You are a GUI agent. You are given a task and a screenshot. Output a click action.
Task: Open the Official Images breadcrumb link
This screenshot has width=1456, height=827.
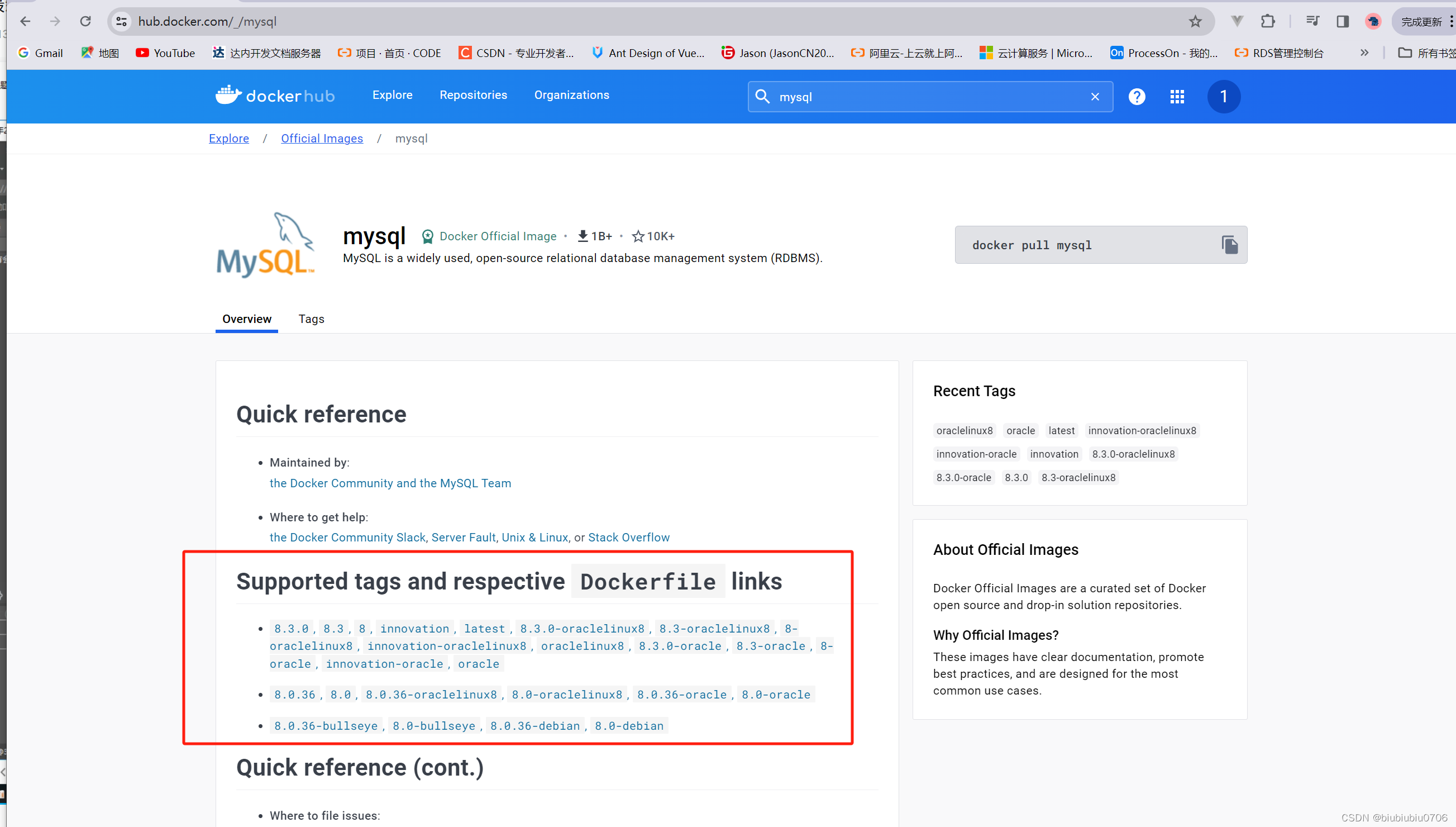point(322,138)
